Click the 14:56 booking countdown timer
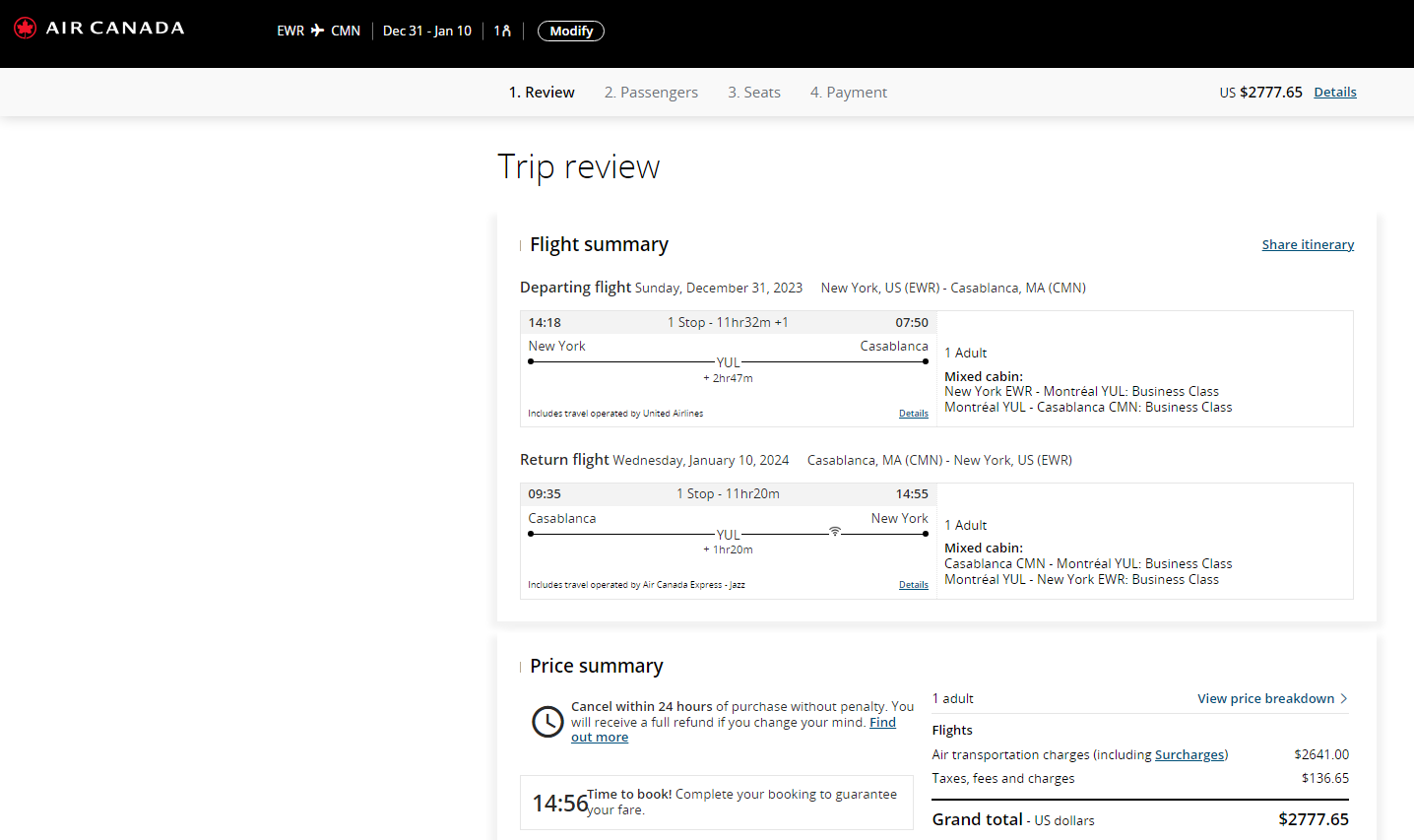The image size is (1414, 840). click(x=559, y=804)
